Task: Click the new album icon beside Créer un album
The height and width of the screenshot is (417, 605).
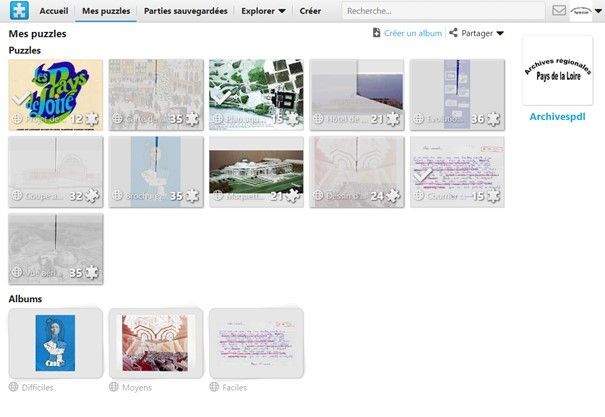Action: point(376,33)
